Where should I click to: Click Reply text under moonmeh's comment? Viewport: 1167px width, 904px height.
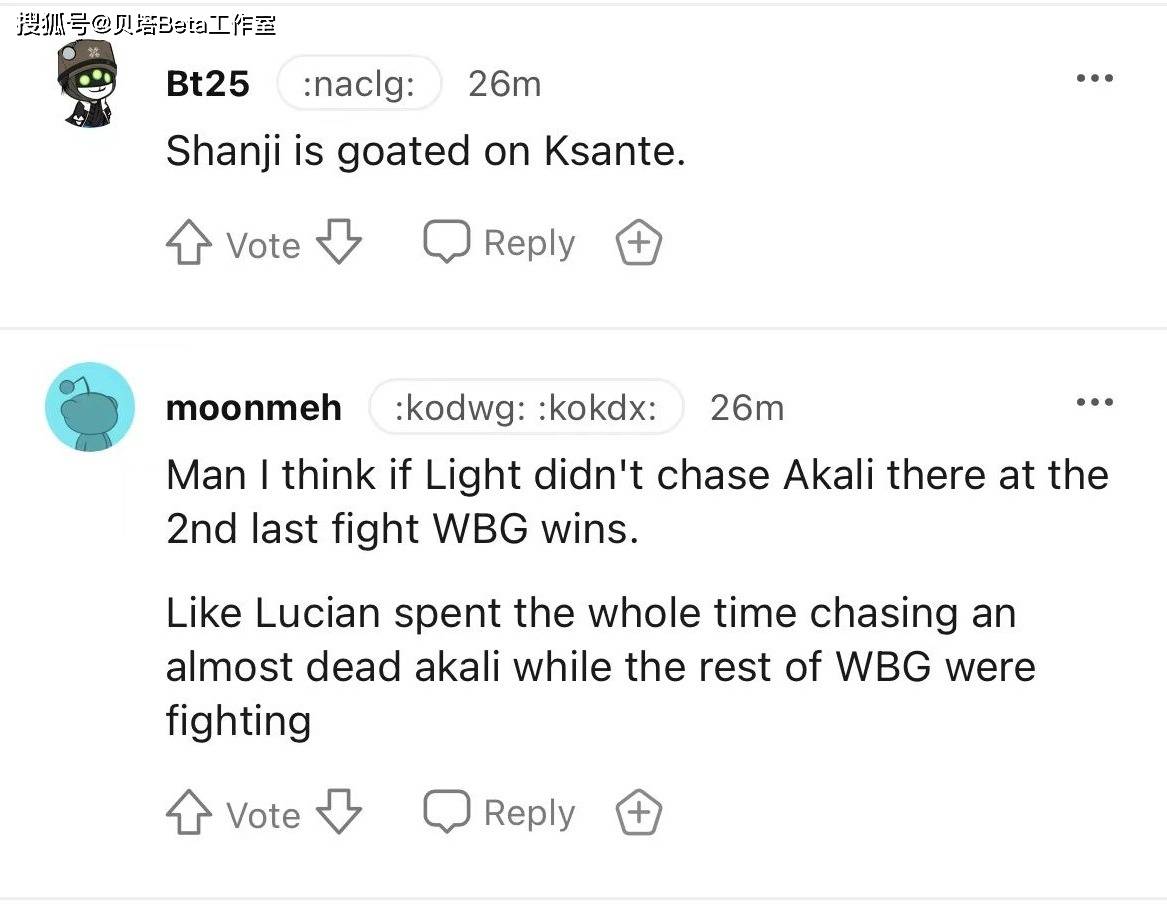coord(529,812)
